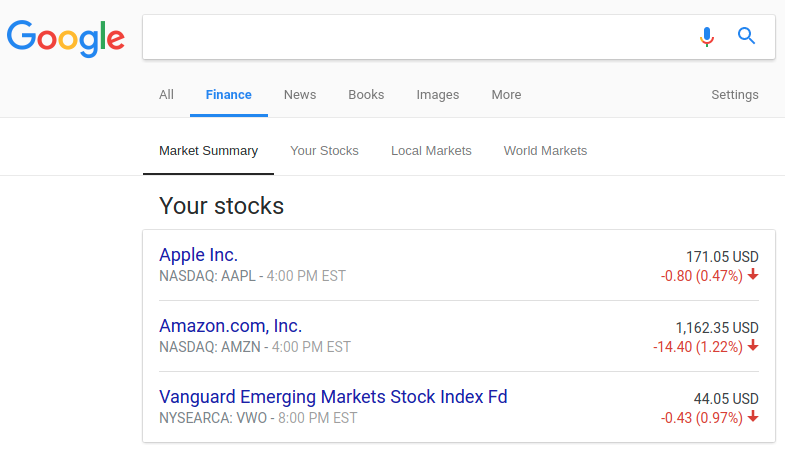Open the Local Markets sub-tab
This screenshot has width=785, height=453.
click(431, 151)
